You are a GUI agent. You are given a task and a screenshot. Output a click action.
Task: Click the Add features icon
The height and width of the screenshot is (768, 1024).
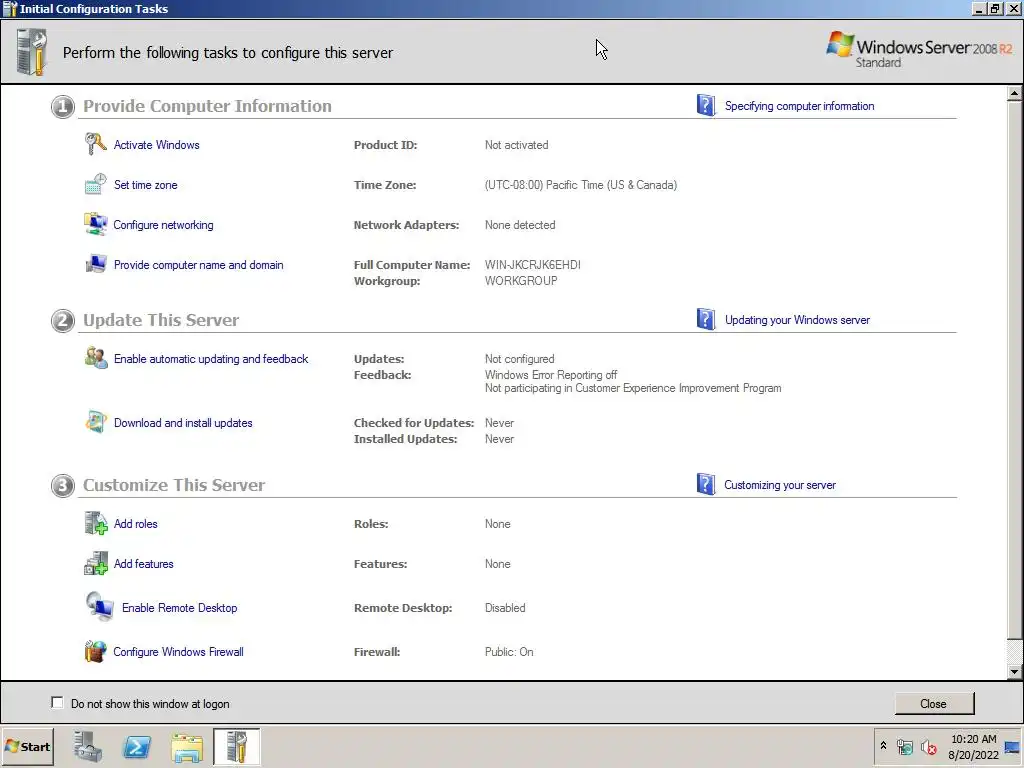click(96, 563)
